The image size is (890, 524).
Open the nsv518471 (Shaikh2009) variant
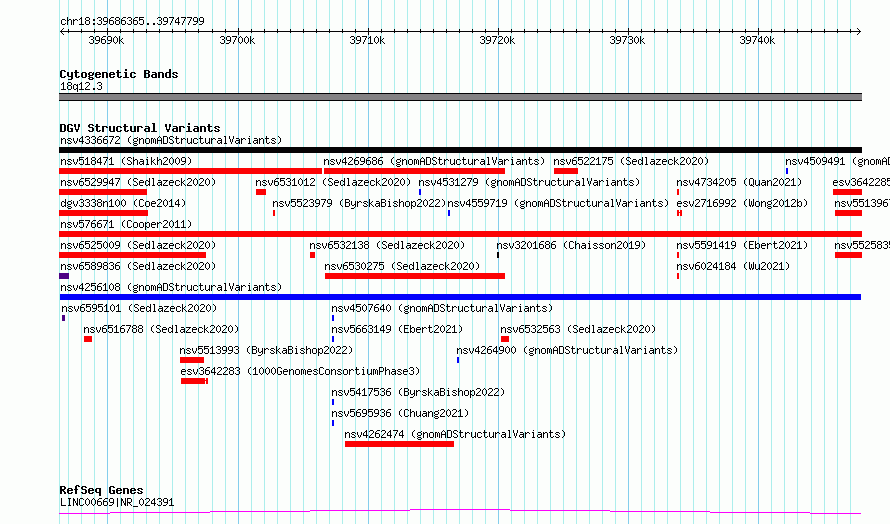pyautogui.click(x=126, y=161)
